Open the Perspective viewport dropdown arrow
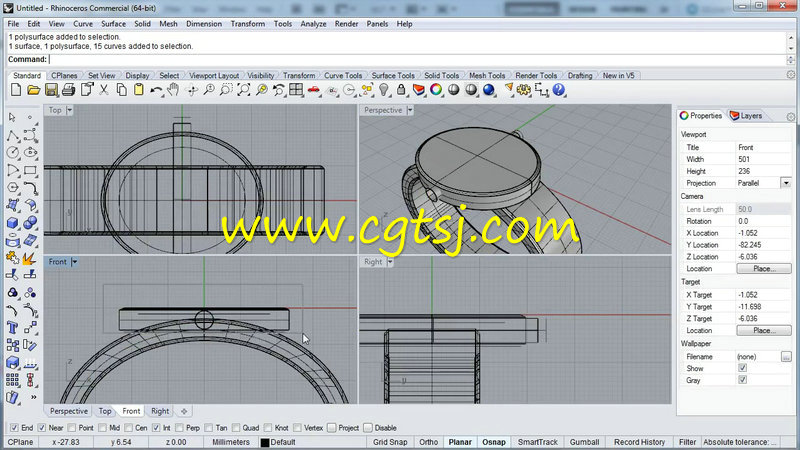This screenshot has height=450, width=800. pyautogui.click(x=410, y=110)
